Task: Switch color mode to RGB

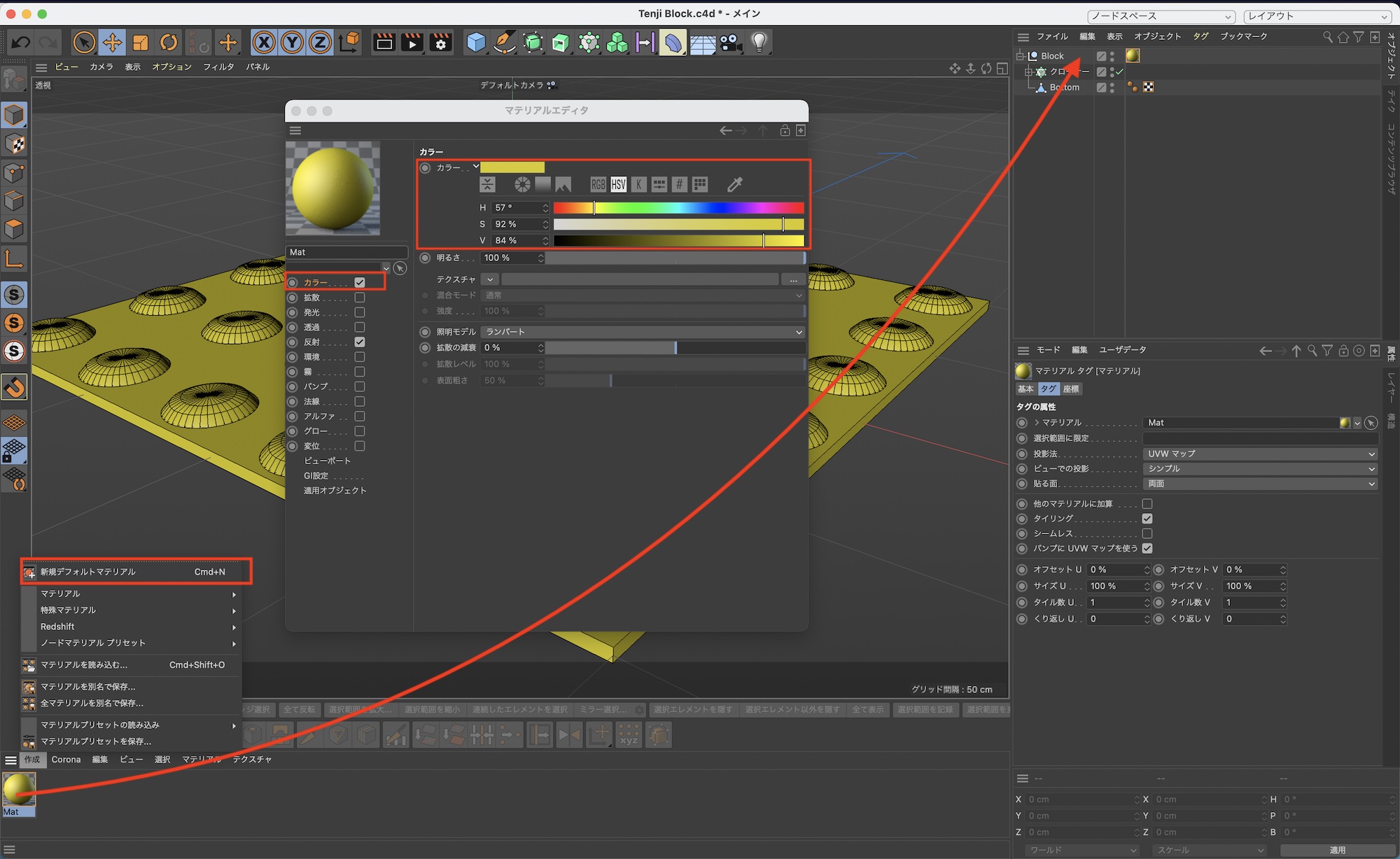Action: click(x=598, y=184)
